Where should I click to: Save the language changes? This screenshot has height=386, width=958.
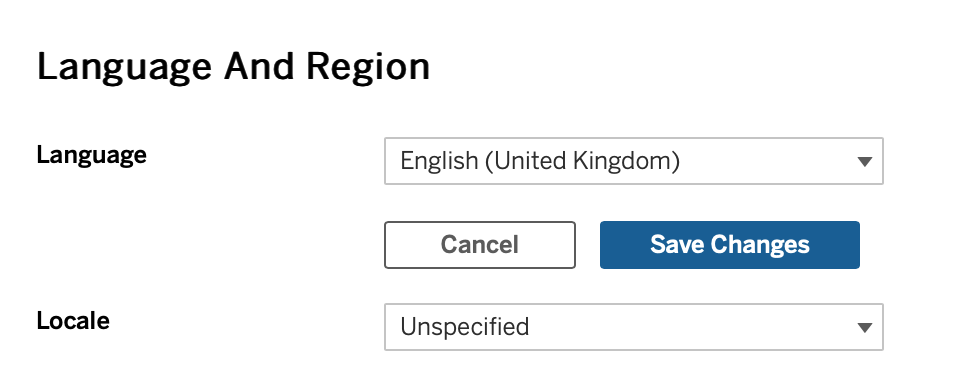[729, 245]
